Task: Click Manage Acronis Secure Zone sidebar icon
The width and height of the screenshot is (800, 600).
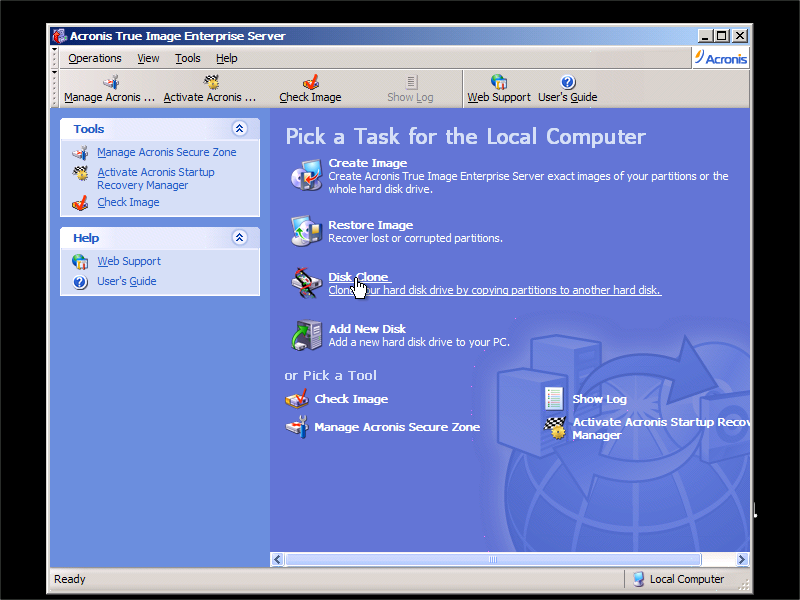Action: (80, 153)
